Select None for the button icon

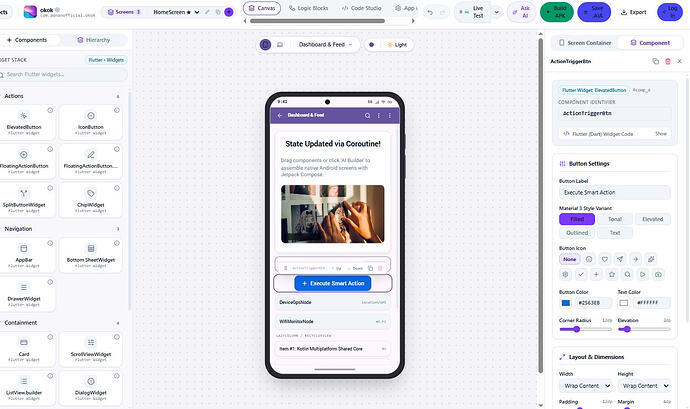[570, 259]
